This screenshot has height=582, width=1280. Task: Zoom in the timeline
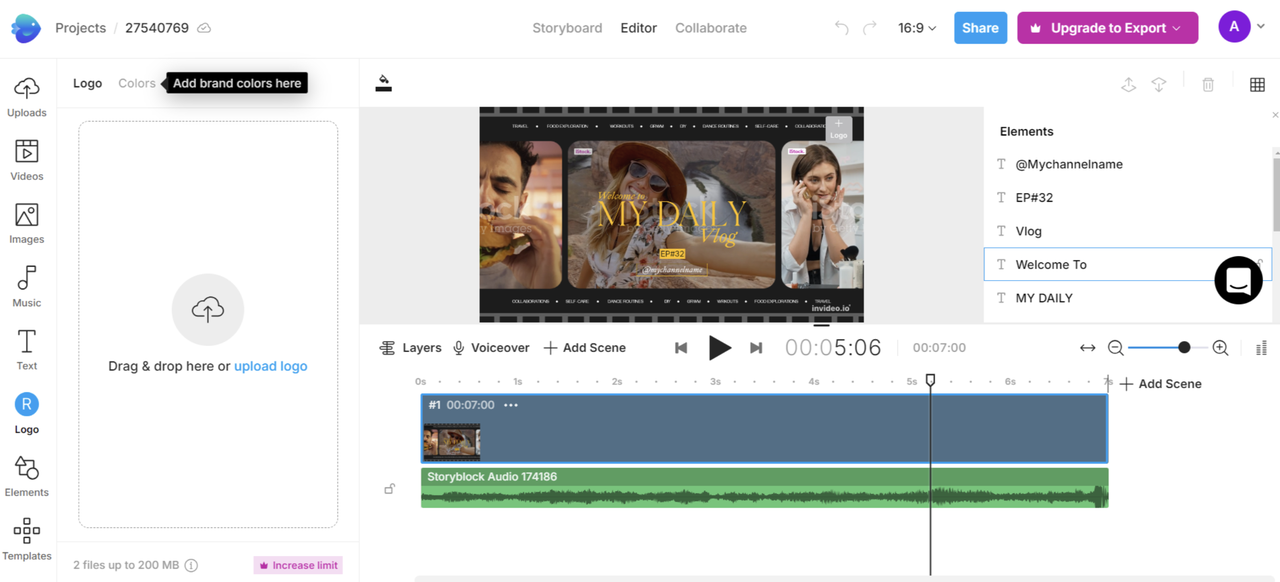1220,348
